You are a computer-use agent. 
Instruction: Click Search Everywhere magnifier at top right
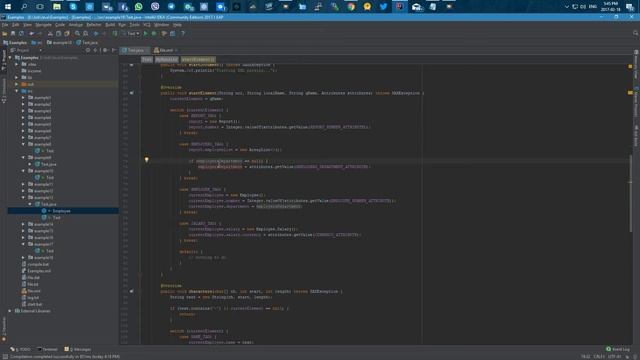(636, 33)
